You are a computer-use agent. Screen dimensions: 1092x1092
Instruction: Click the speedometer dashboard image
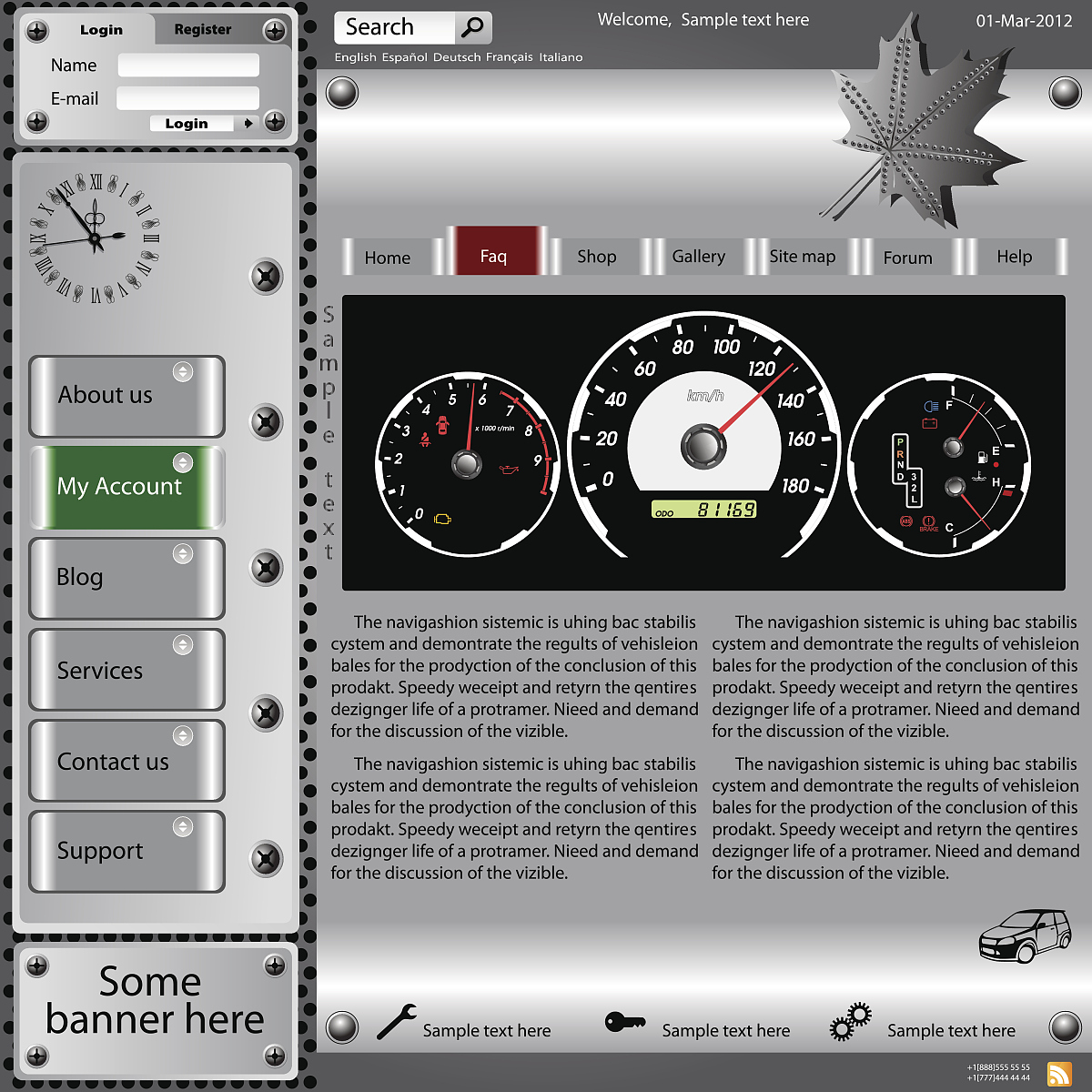[x=703, y=443]
